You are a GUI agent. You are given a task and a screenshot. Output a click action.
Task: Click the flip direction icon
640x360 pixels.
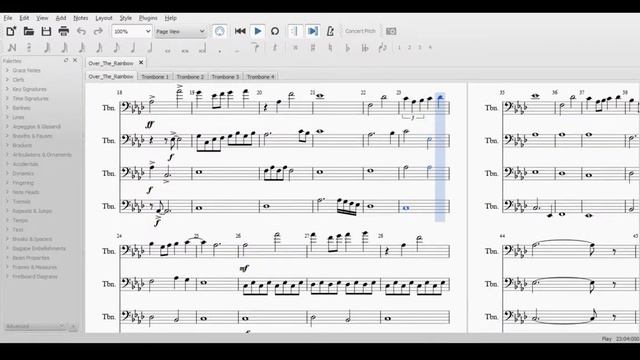pos(382,48)
